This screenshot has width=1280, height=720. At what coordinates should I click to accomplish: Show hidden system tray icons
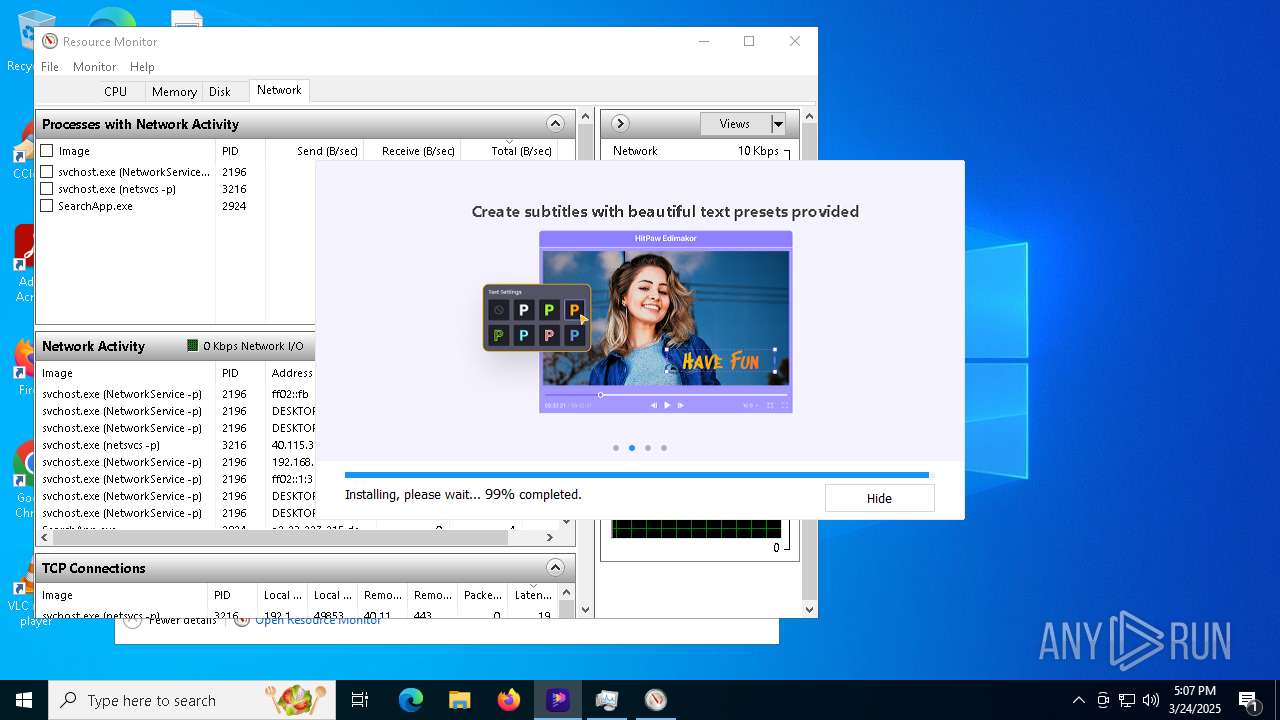pos(1078,700)
